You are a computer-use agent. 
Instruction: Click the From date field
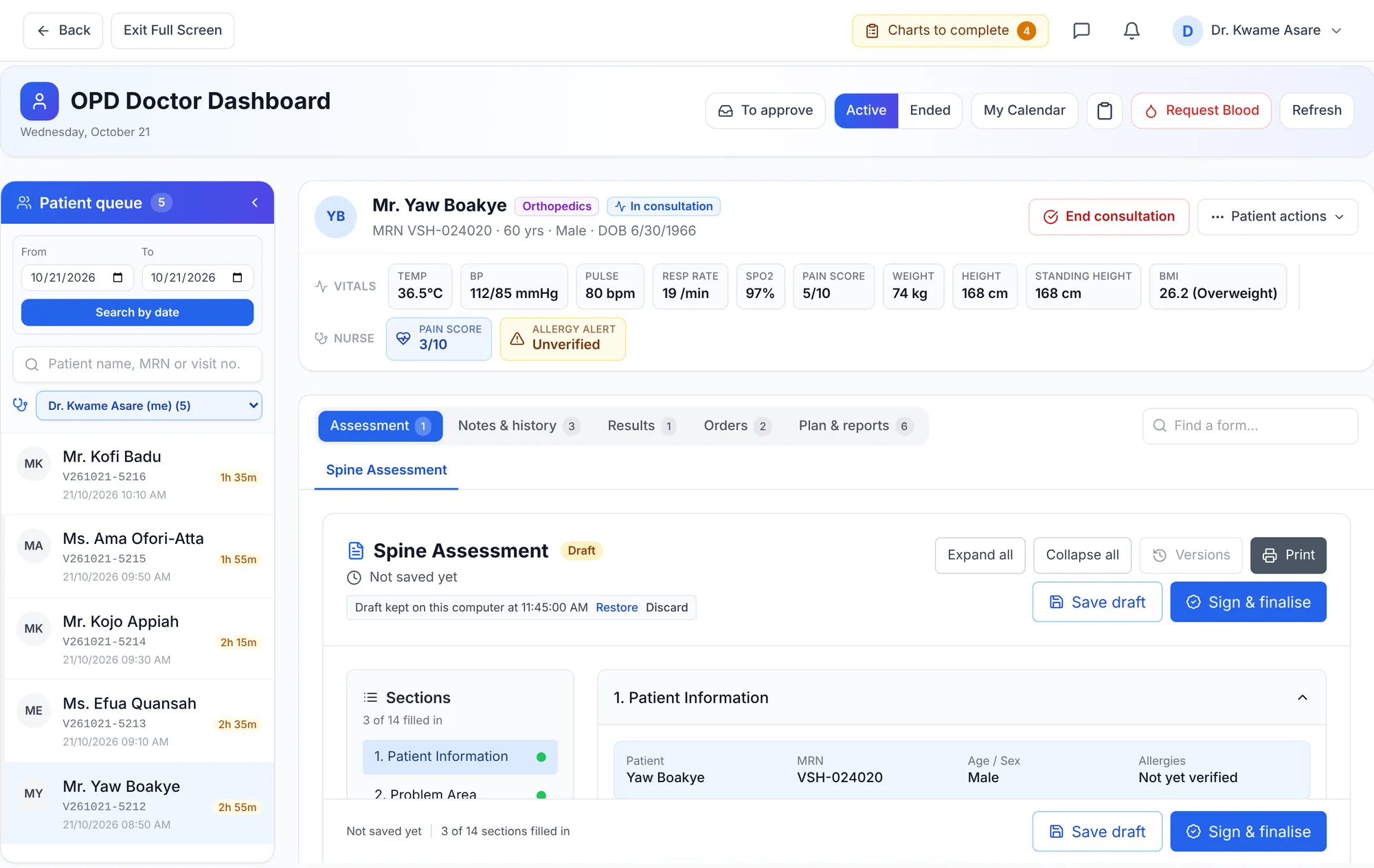pos(77,277)
